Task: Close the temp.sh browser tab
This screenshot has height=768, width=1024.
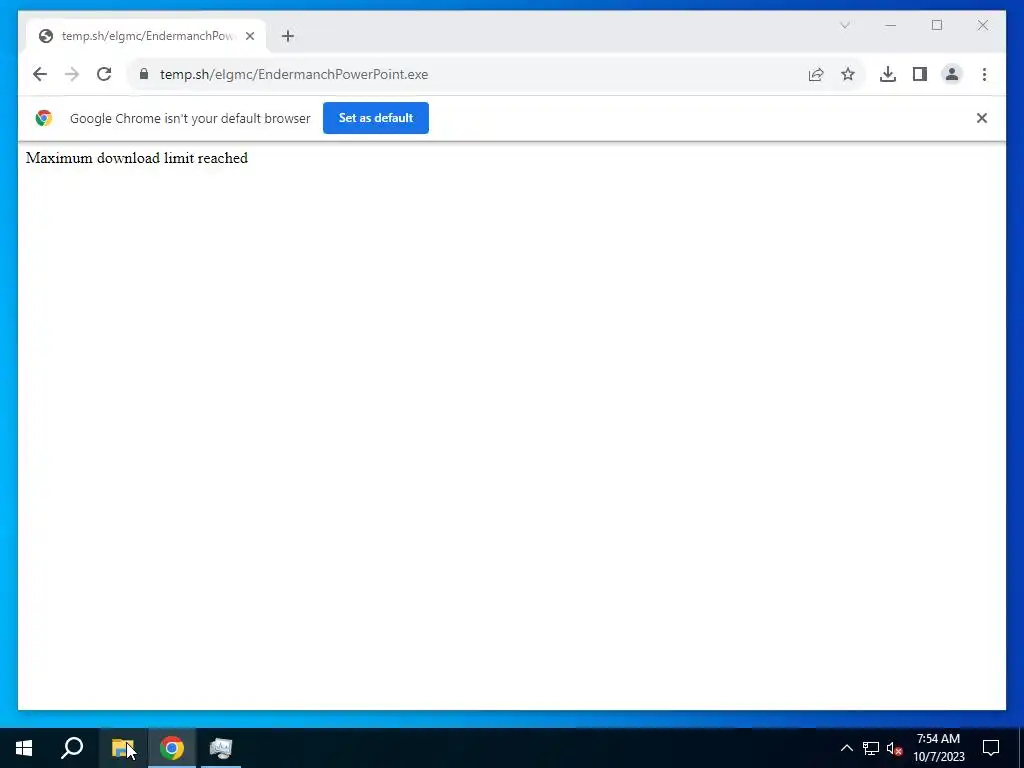Action: pyautogui.click(x=250, y=36)
